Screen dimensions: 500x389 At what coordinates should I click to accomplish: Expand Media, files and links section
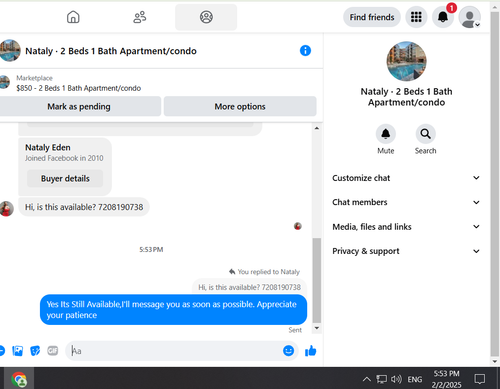coord(406,227)
